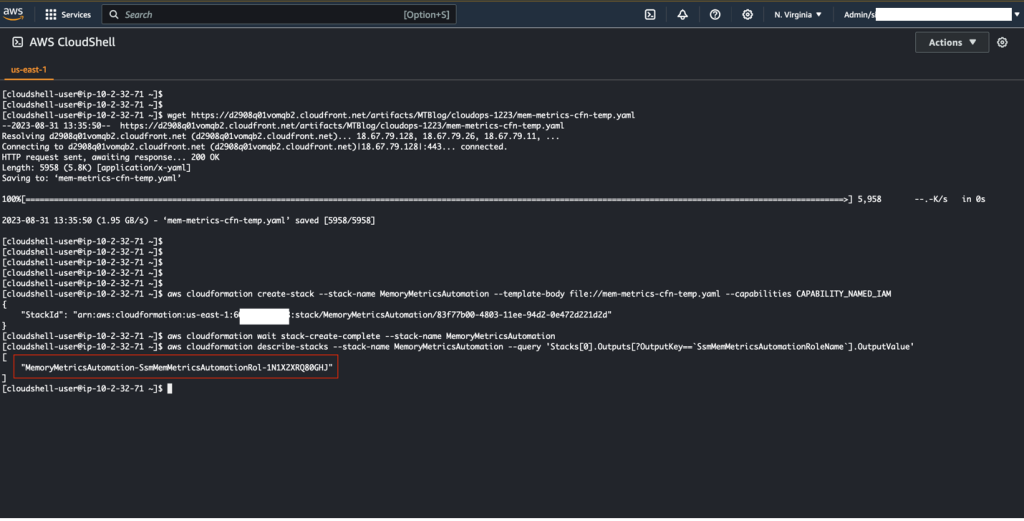Open CloudShell preferences gear icon
This screenshot has height=521, width=1024.
pos(1002,42)
